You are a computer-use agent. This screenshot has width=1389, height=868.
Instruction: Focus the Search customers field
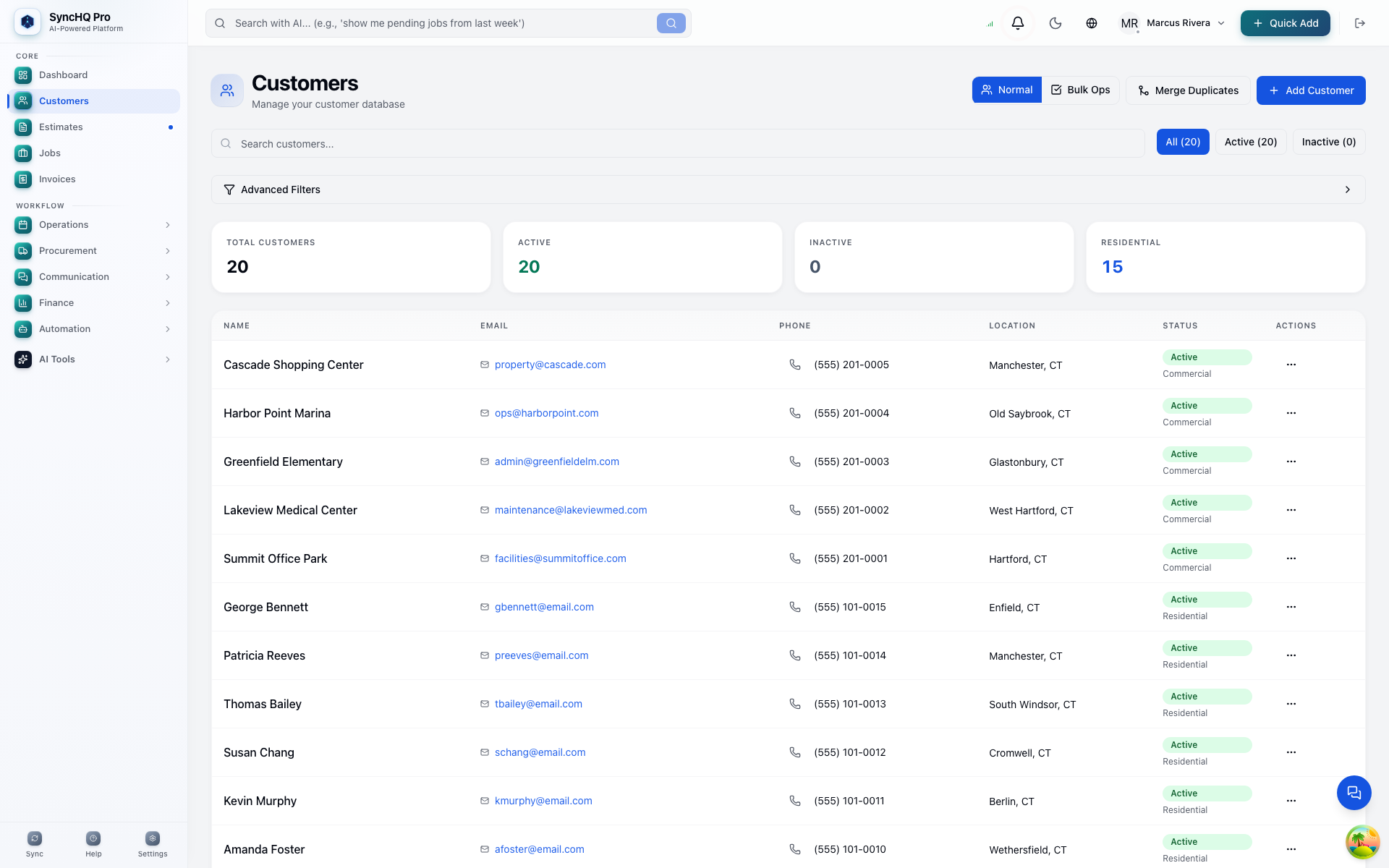pyautogui.click(x=678, y=143)
